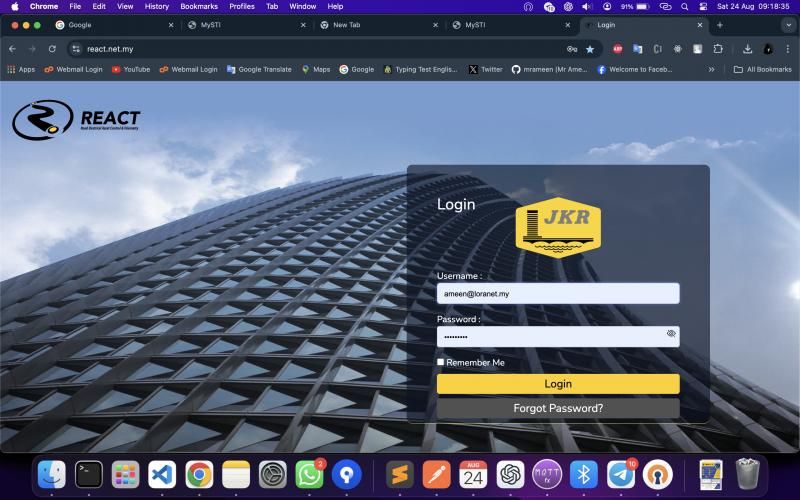
Task: Open the Extensions puzzle icon
Action: tap(718, 49)
